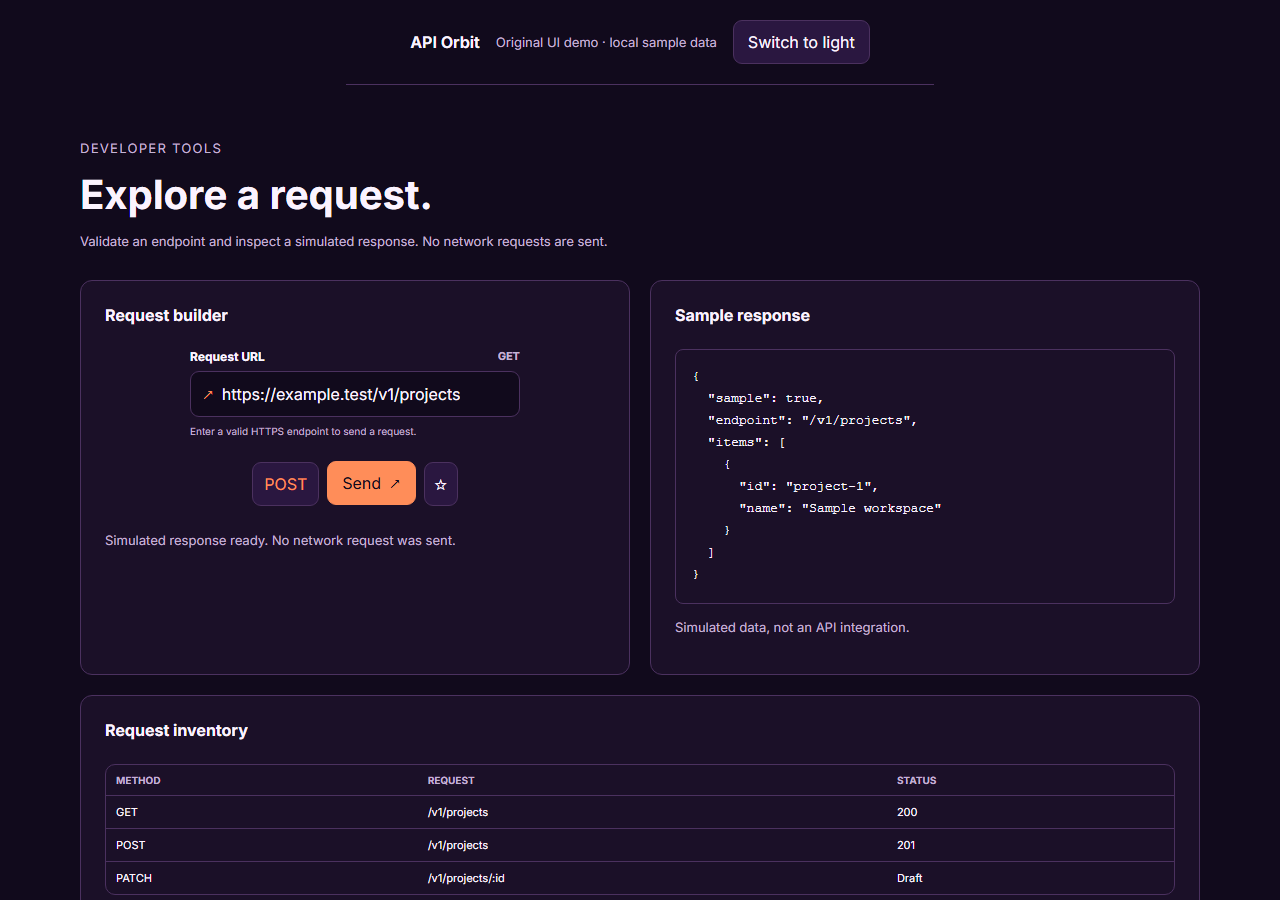Click the "Simulated data, not an API integration" note
This screenshot has width=1280, height=900.
pos(792,628)
